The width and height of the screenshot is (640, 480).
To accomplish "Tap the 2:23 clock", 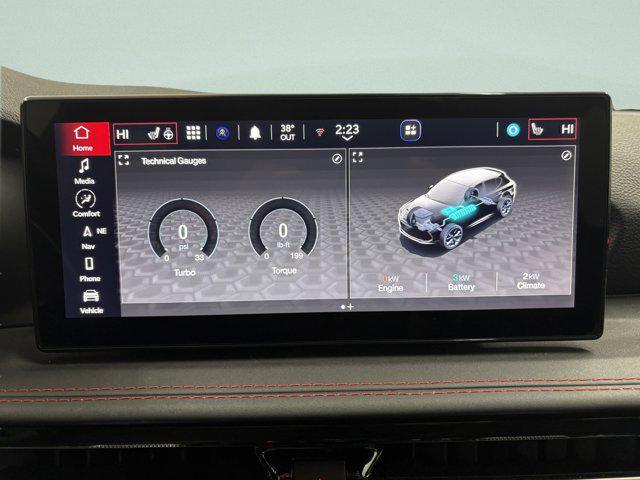I will (x=347, y=129).
